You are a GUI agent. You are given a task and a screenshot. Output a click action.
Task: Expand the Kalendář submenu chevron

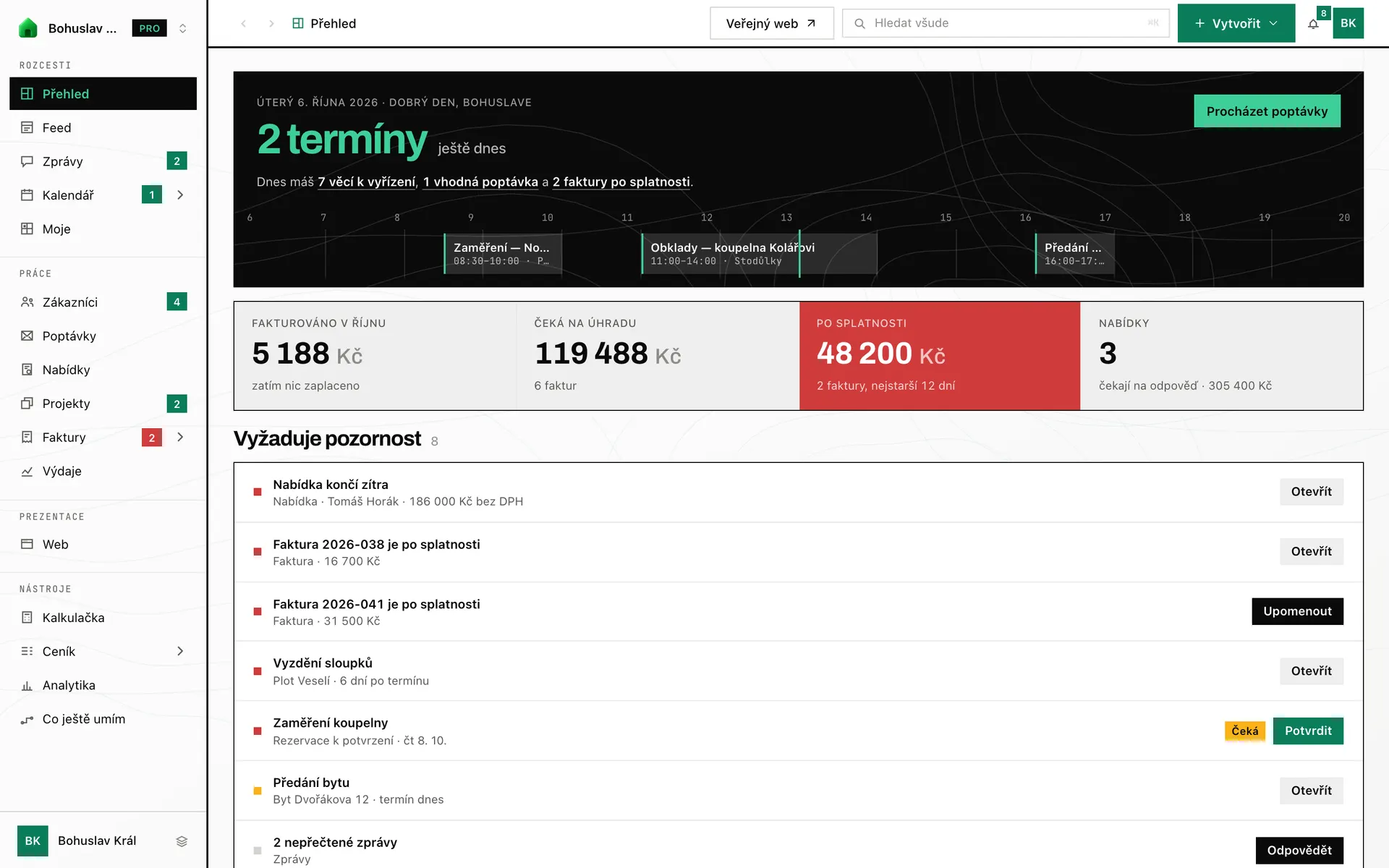point(180,195)
